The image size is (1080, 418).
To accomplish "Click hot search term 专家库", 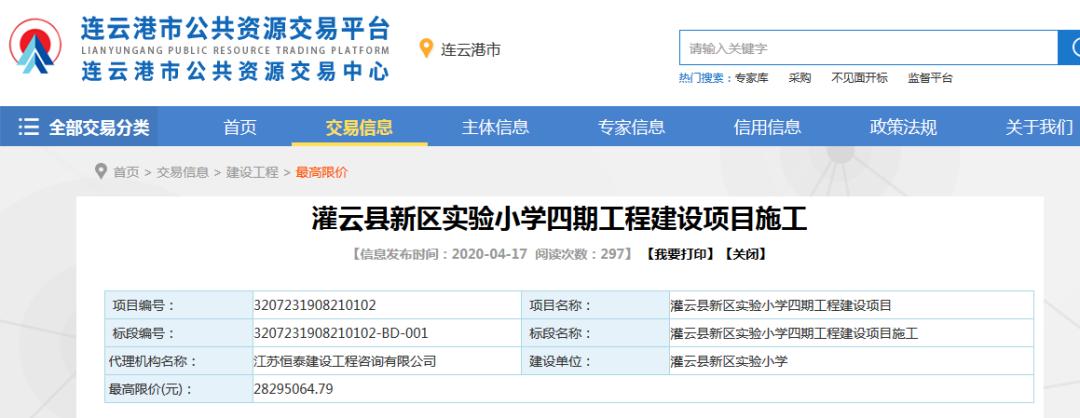I will (751, 78).
